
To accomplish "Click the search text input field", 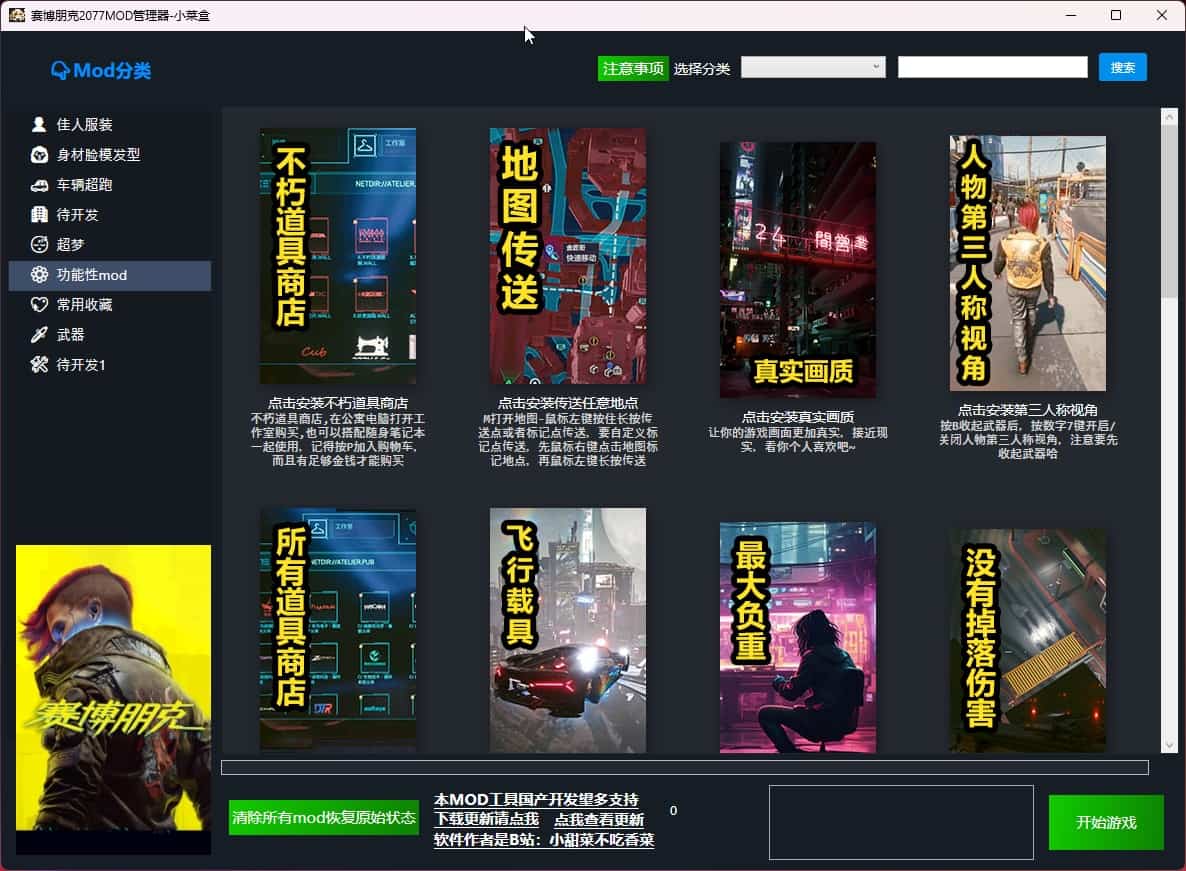I will tap(992, 67).
